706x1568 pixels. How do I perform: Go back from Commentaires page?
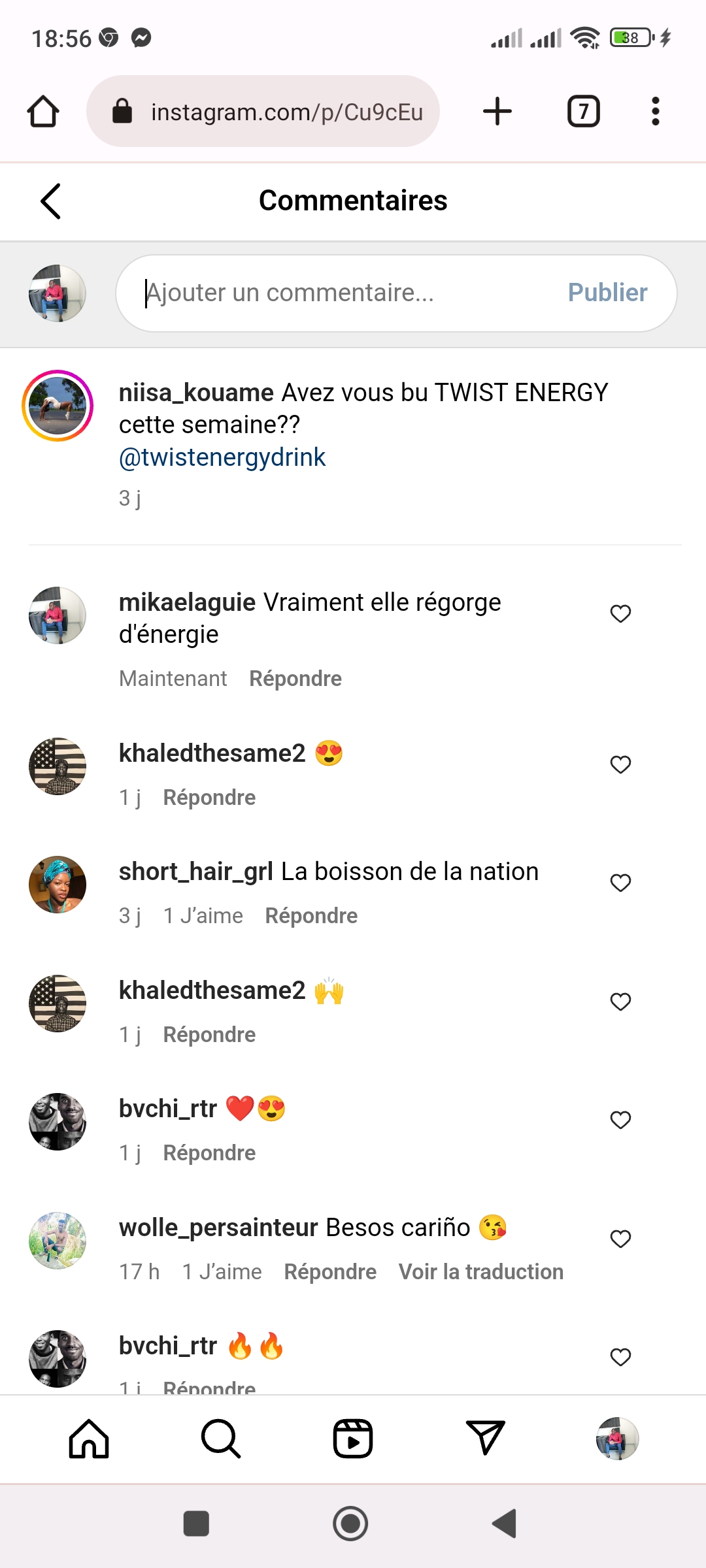[51, 201]
